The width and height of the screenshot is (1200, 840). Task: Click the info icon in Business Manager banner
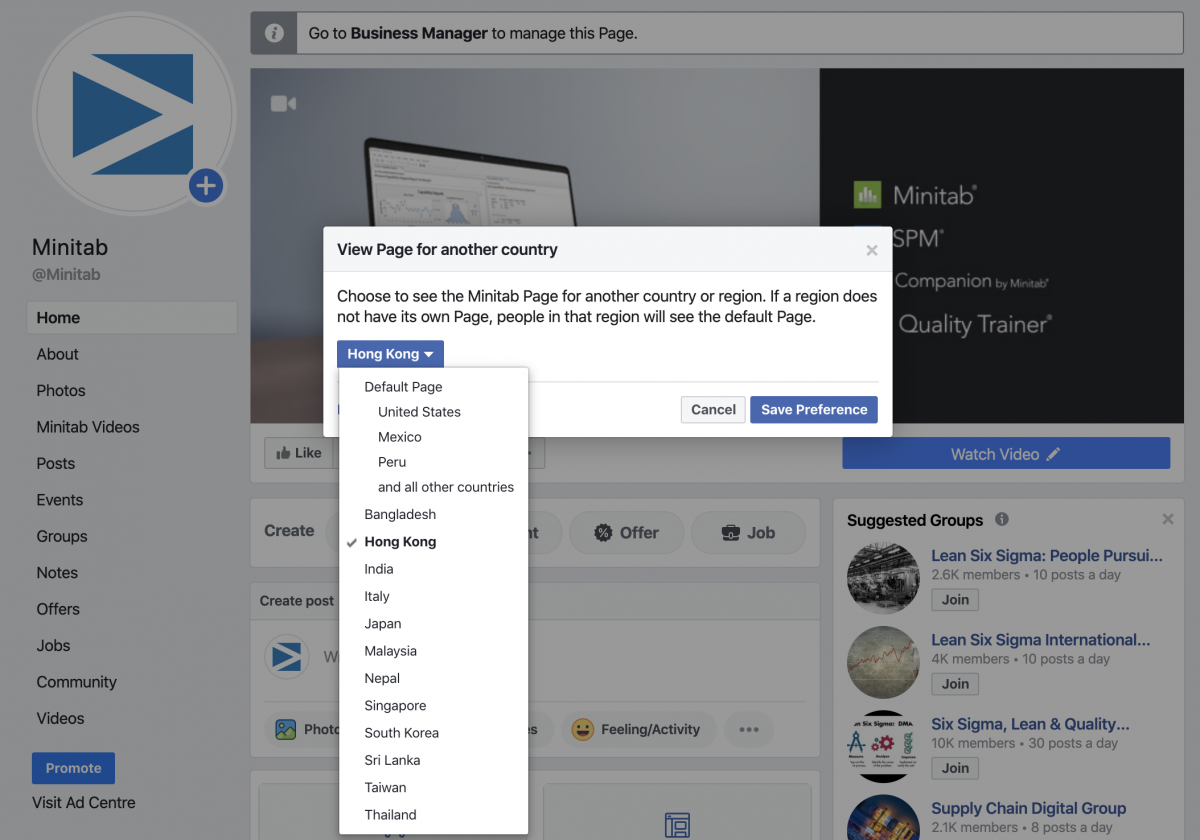pos(274,33)
